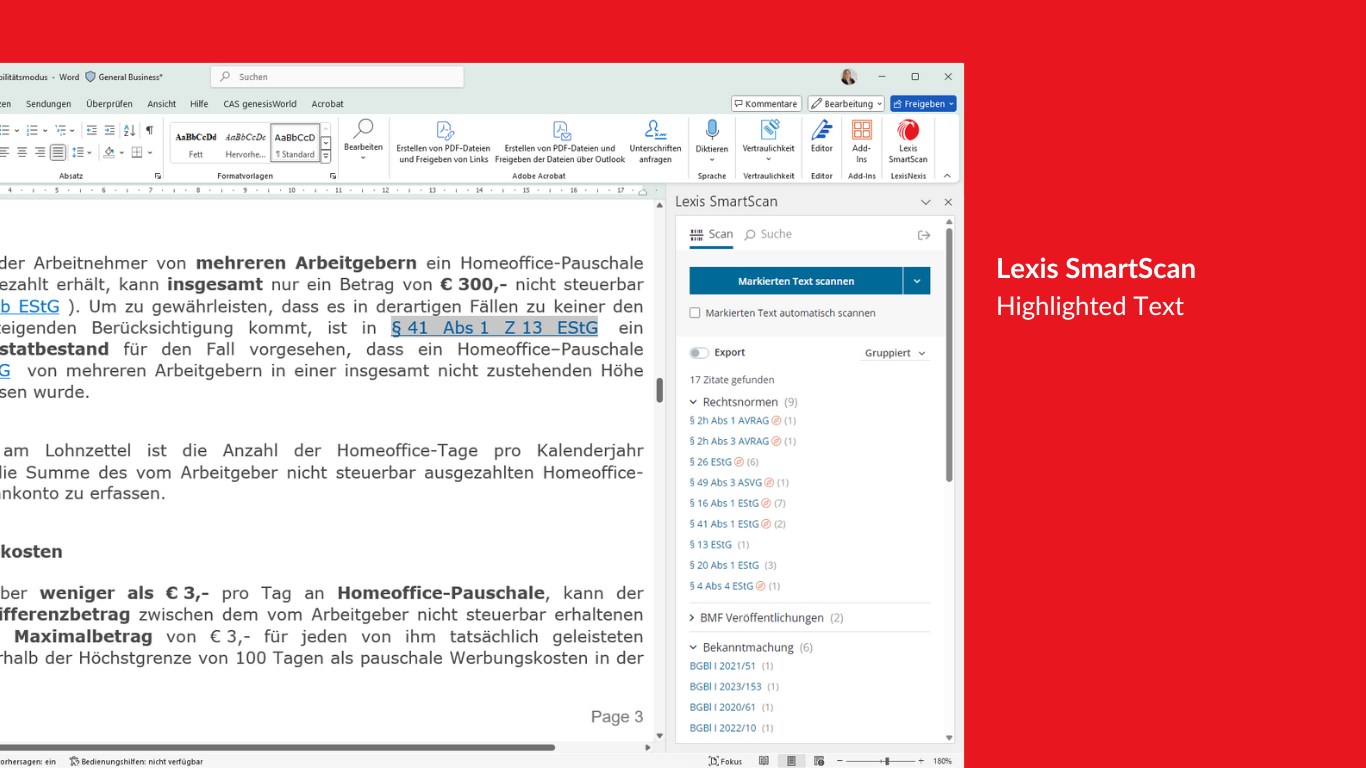Screen dimensions: 1366x768
Task: Open CAS genesisWorld ribbon tab
Action: [260, 104]
